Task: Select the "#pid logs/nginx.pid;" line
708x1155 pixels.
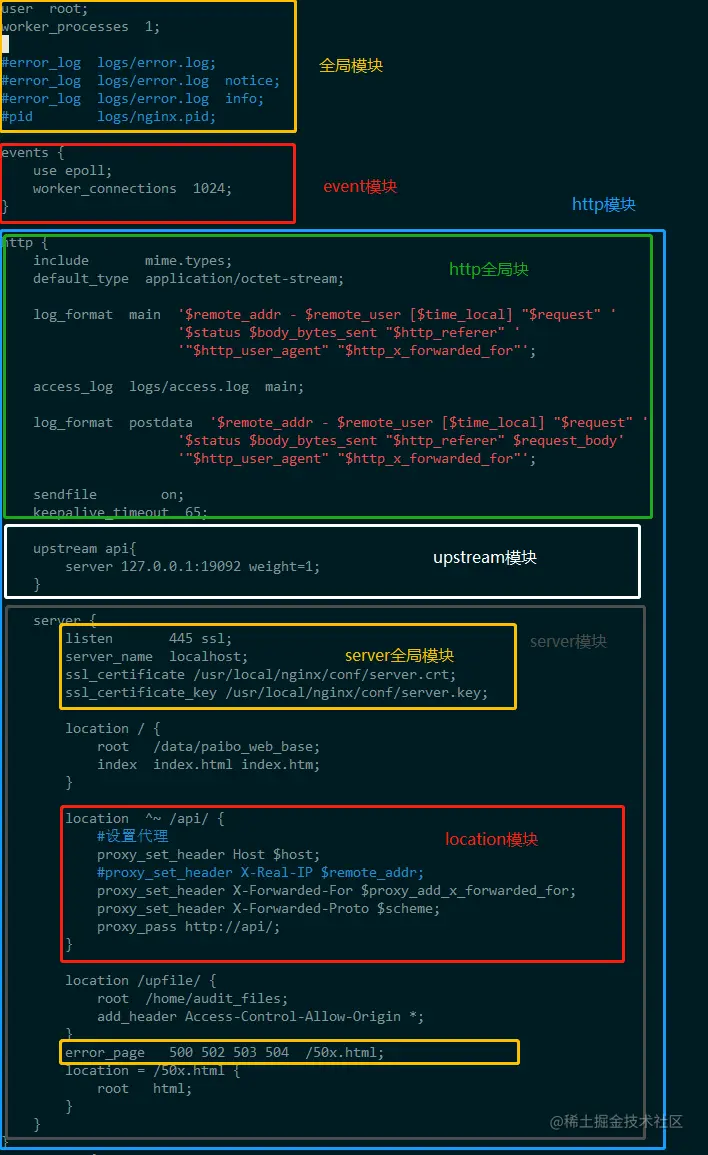Action: pos(108,116)
